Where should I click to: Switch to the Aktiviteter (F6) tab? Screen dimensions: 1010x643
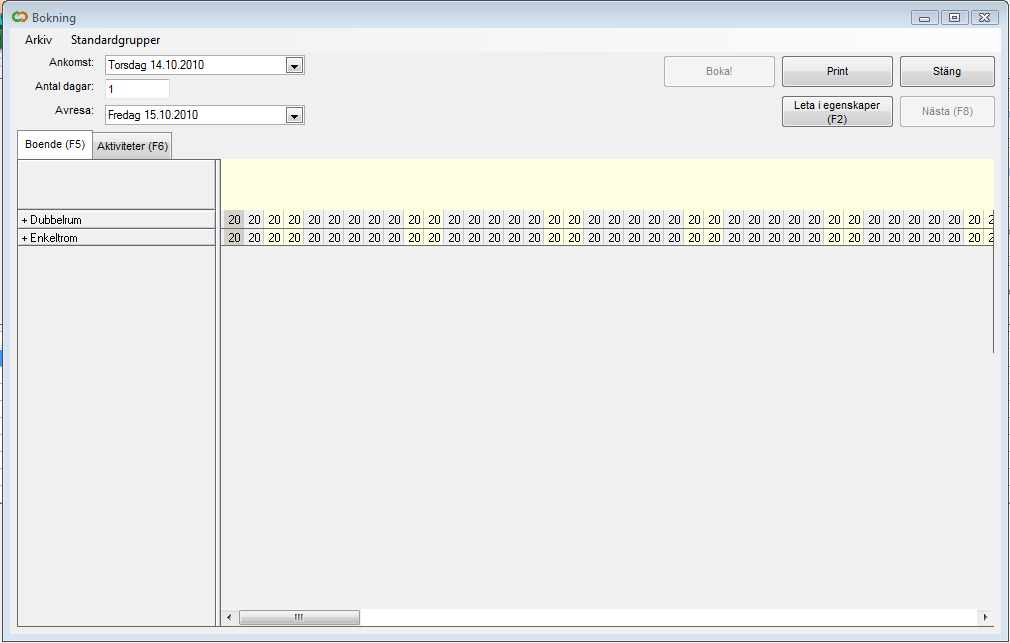[132, 146]
